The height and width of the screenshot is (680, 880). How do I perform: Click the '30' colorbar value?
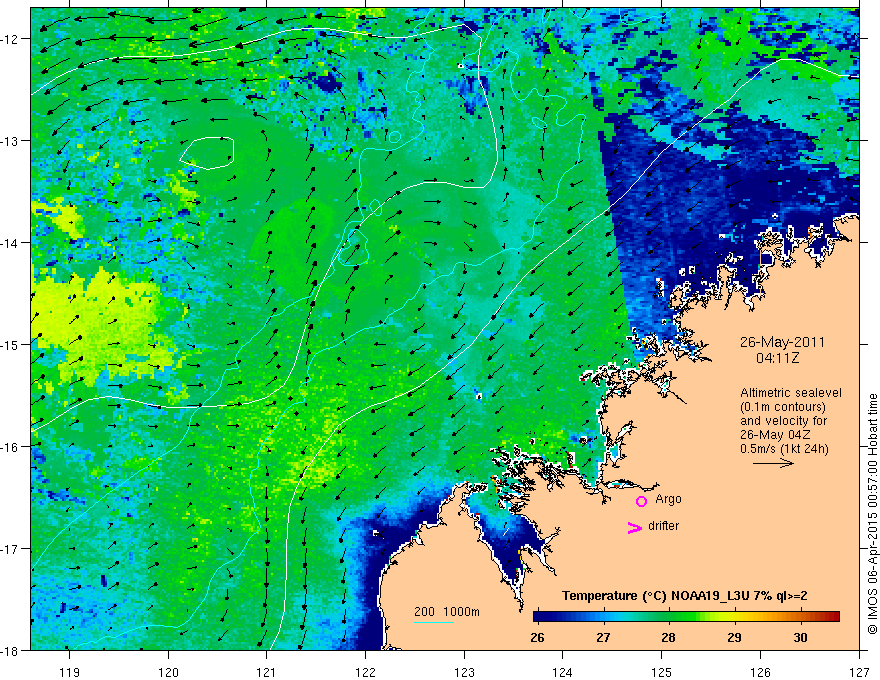(800, 638)
